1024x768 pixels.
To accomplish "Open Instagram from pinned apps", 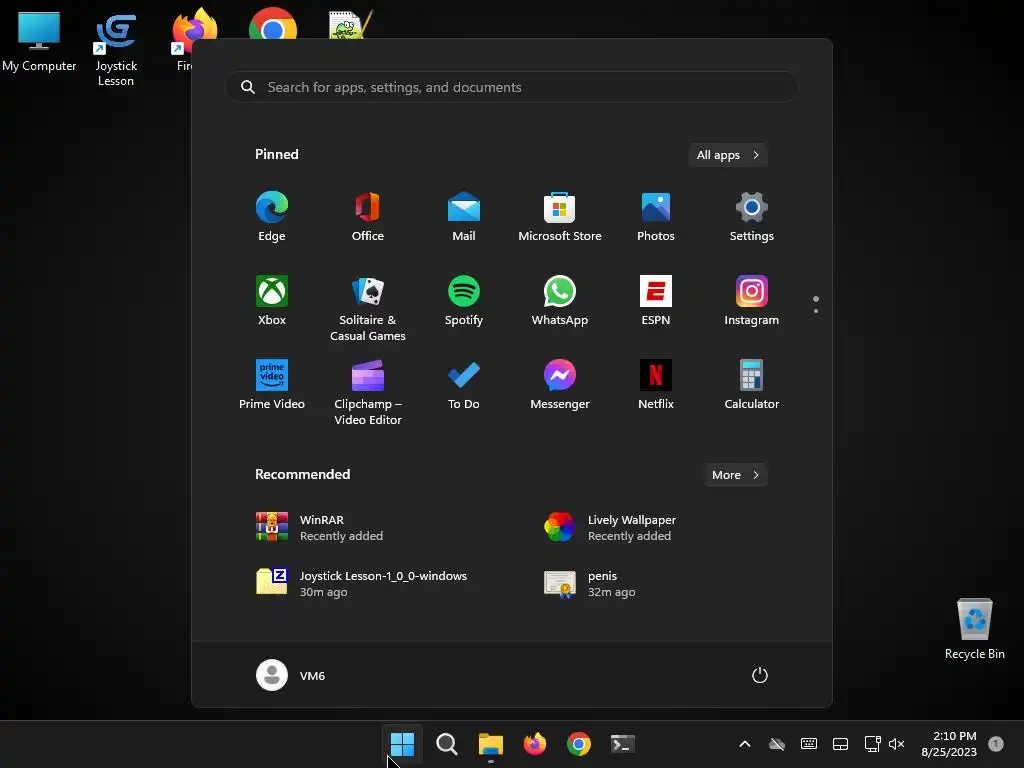I will pos(752,300).
